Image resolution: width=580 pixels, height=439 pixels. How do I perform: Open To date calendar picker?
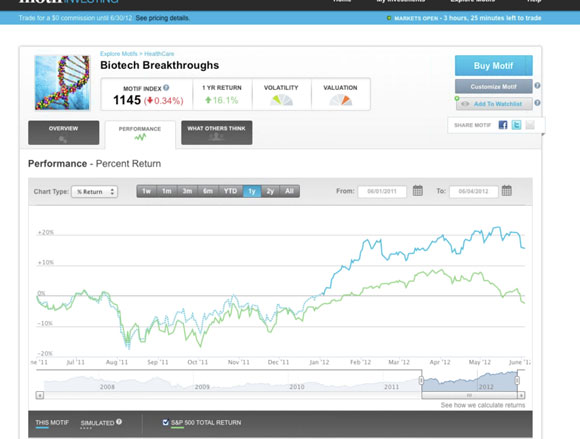(507, 191)
